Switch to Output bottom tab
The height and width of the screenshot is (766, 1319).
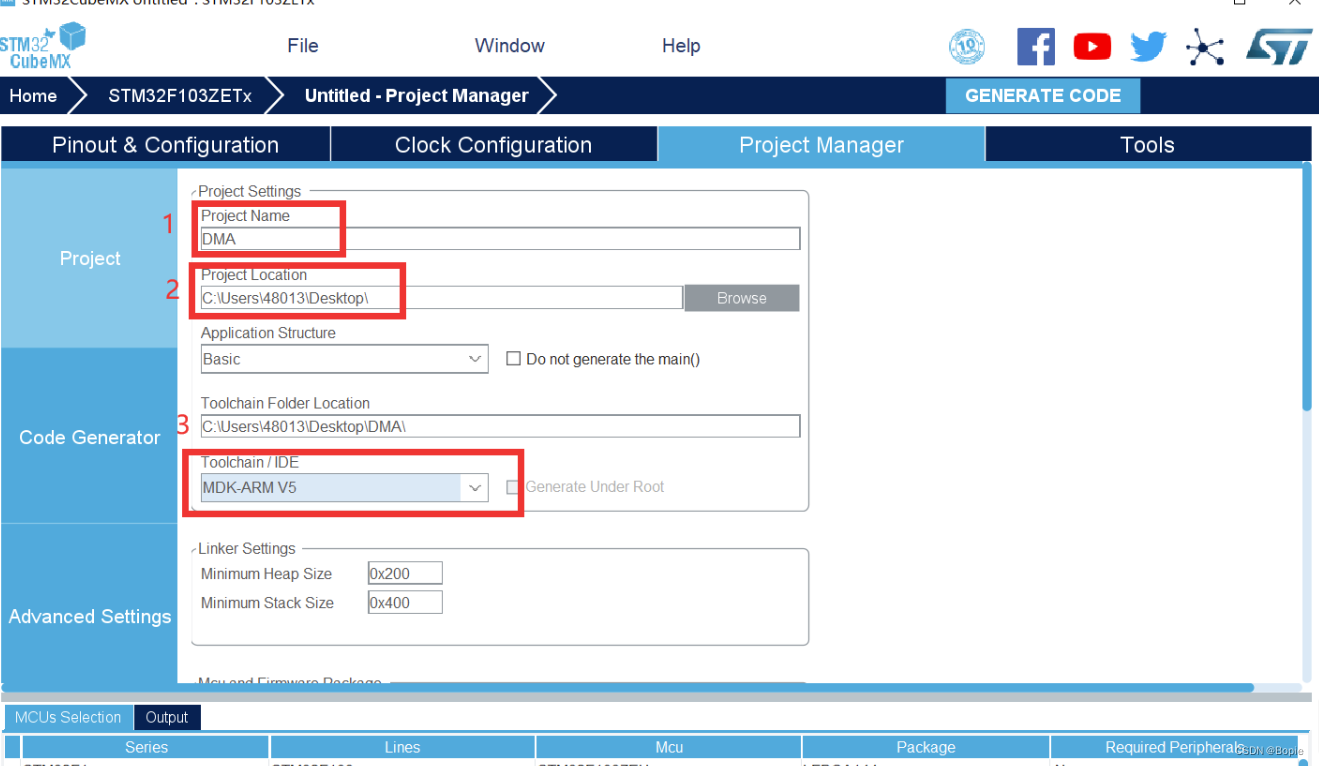click(167, 717)
